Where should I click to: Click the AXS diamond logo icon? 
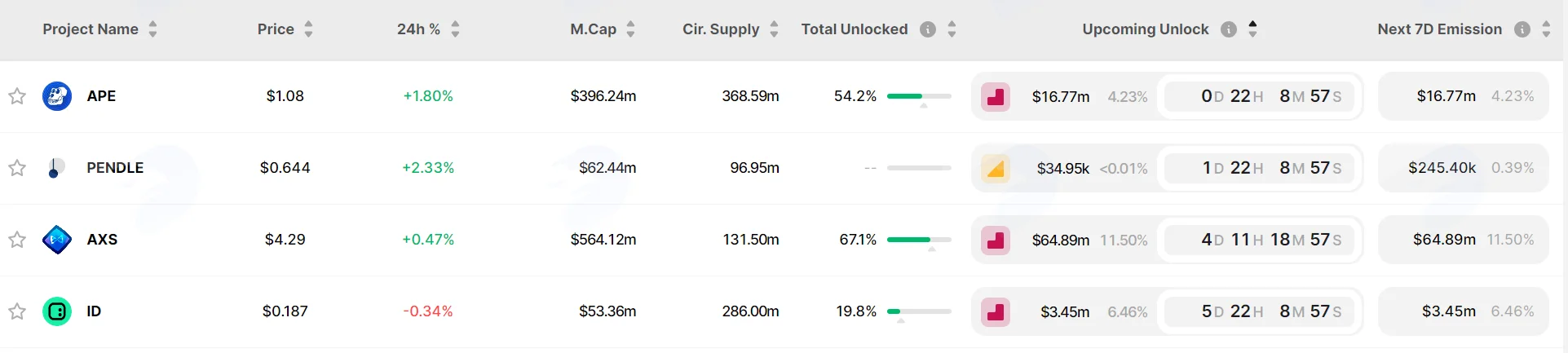pyautogui.click(x=57, y=240)
